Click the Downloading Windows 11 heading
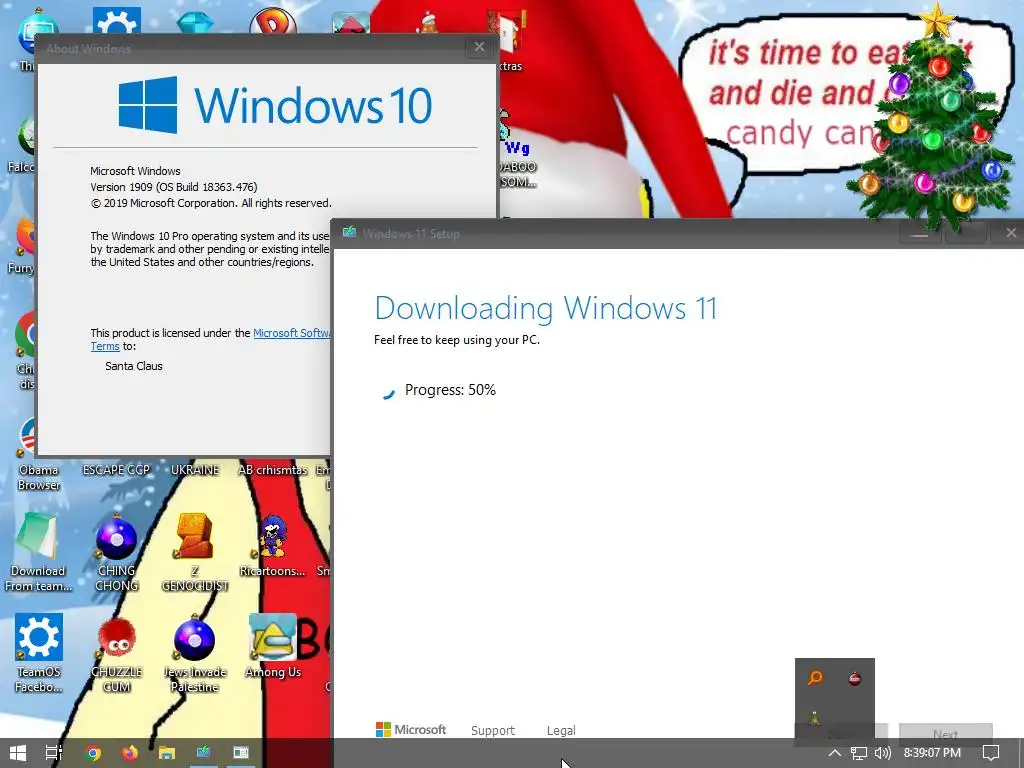1024x768 pixels. pyautogui.click(x=546, y=308)
